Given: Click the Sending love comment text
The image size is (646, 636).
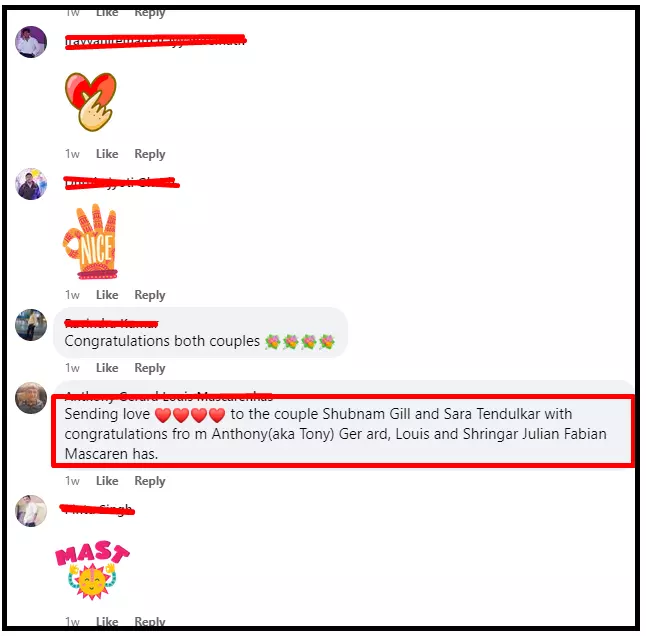Looking at the screenshot, I should (335, 434).
